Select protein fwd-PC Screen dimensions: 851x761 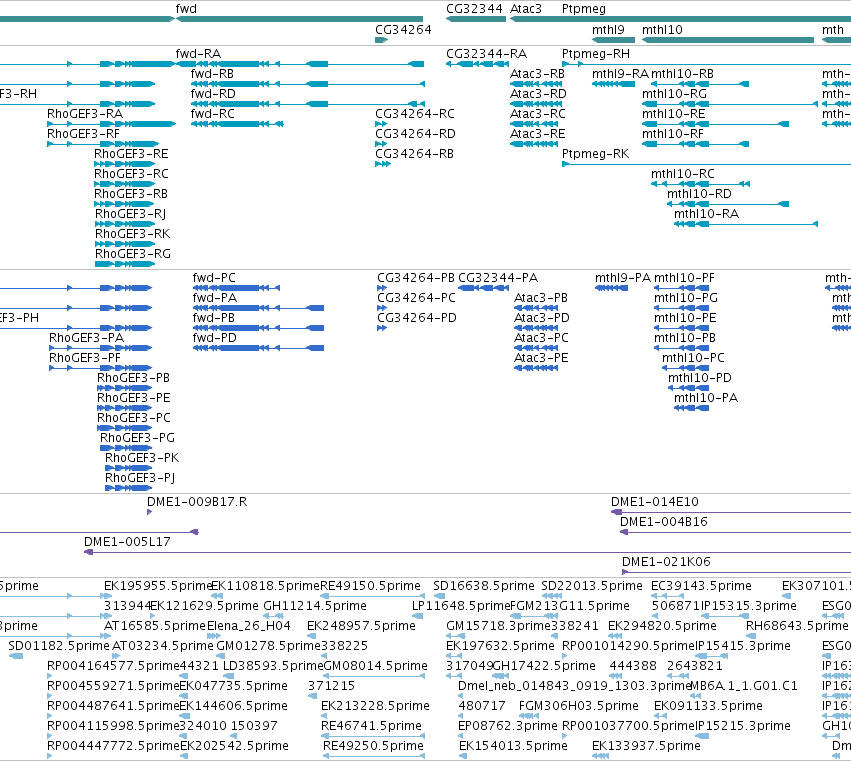[214, 278]
